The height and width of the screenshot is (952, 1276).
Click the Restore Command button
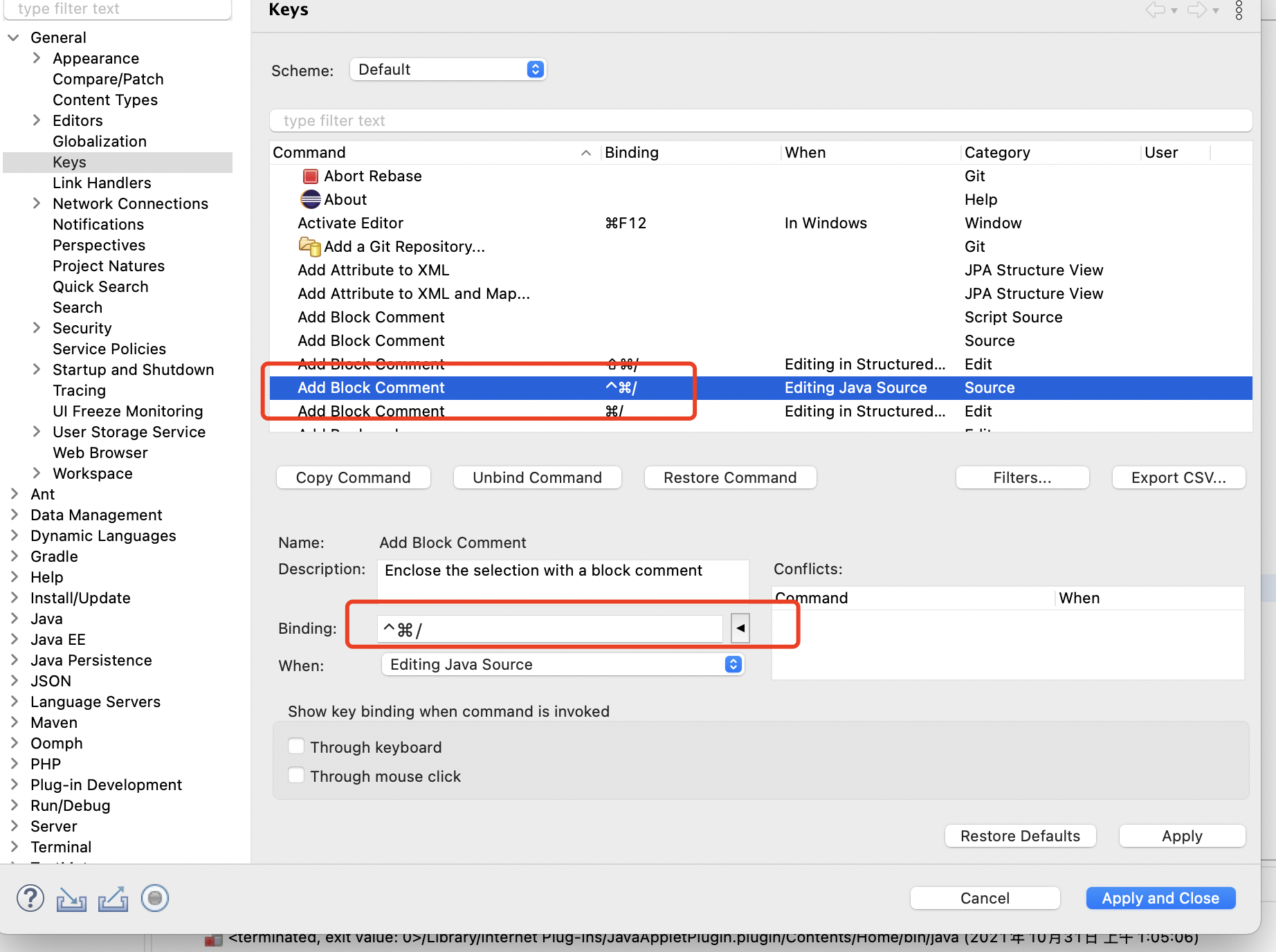(731, 477)
